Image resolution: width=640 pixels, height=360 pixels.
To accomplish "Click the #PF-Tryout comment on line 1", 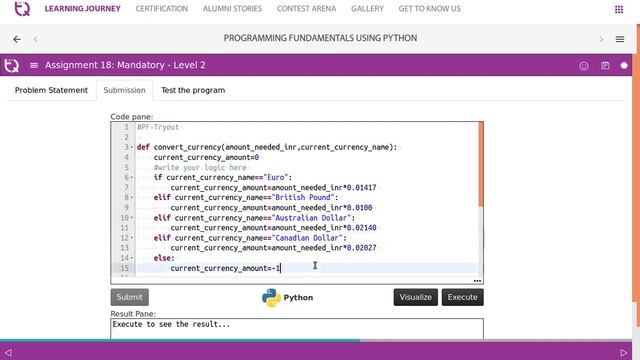I will pyautogui.click(x=158, y=127).
